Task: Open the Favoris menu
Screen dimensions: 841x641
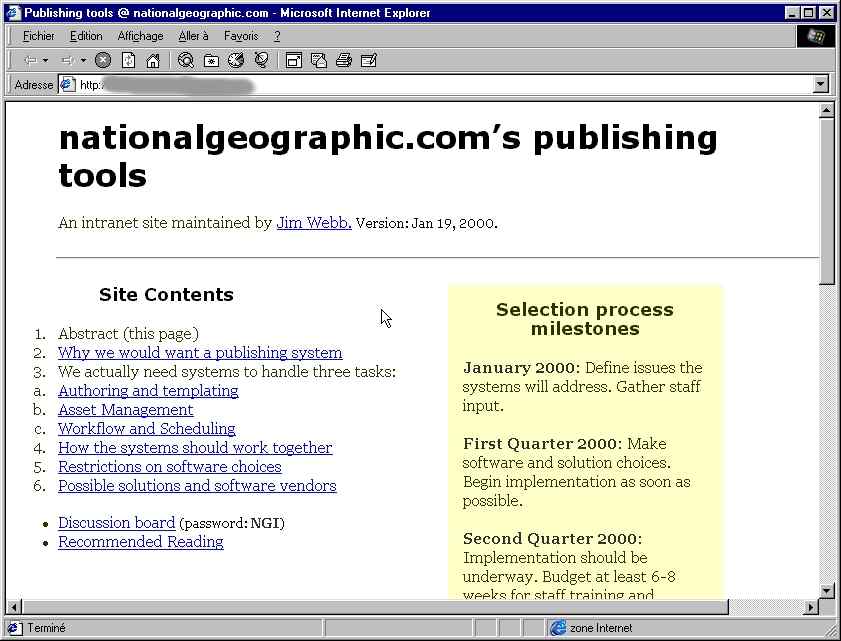Action: (241, 36)
